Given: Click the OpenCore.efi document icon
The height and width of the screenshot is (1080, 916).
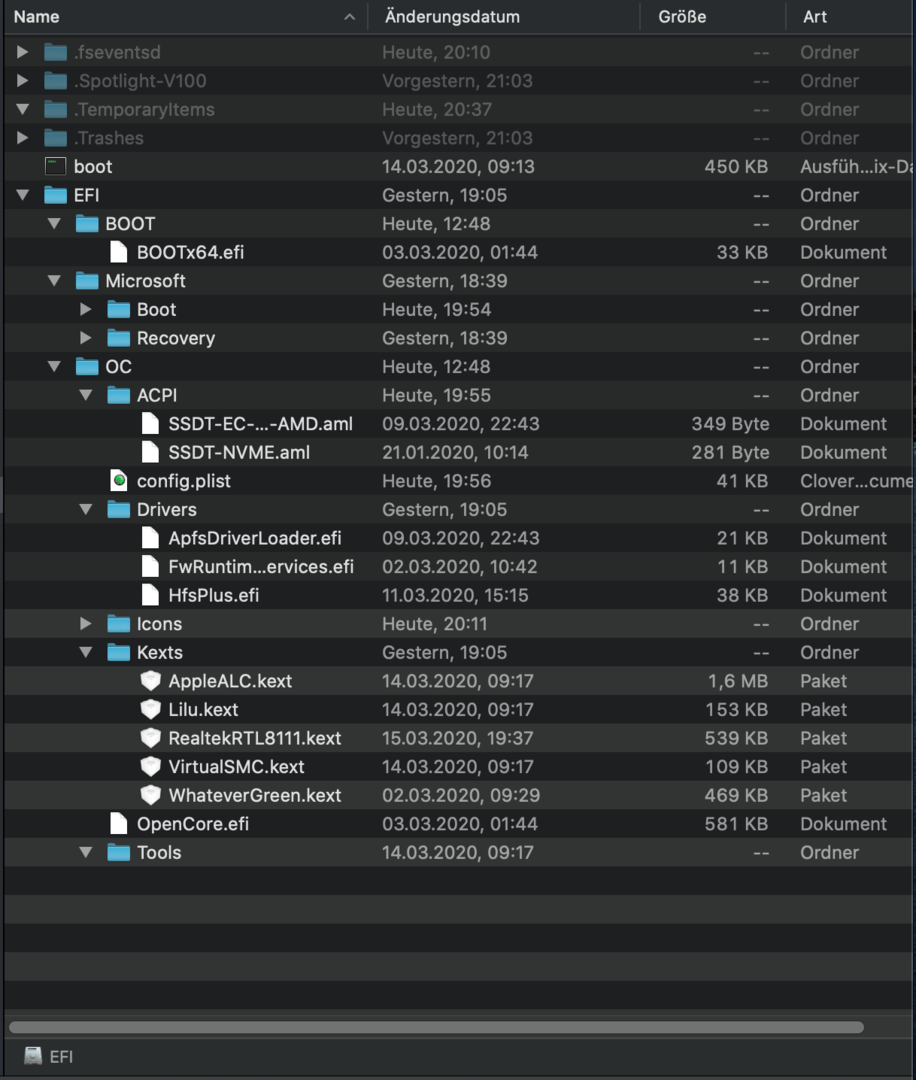Looking at the screenshot, I should 119,824.
